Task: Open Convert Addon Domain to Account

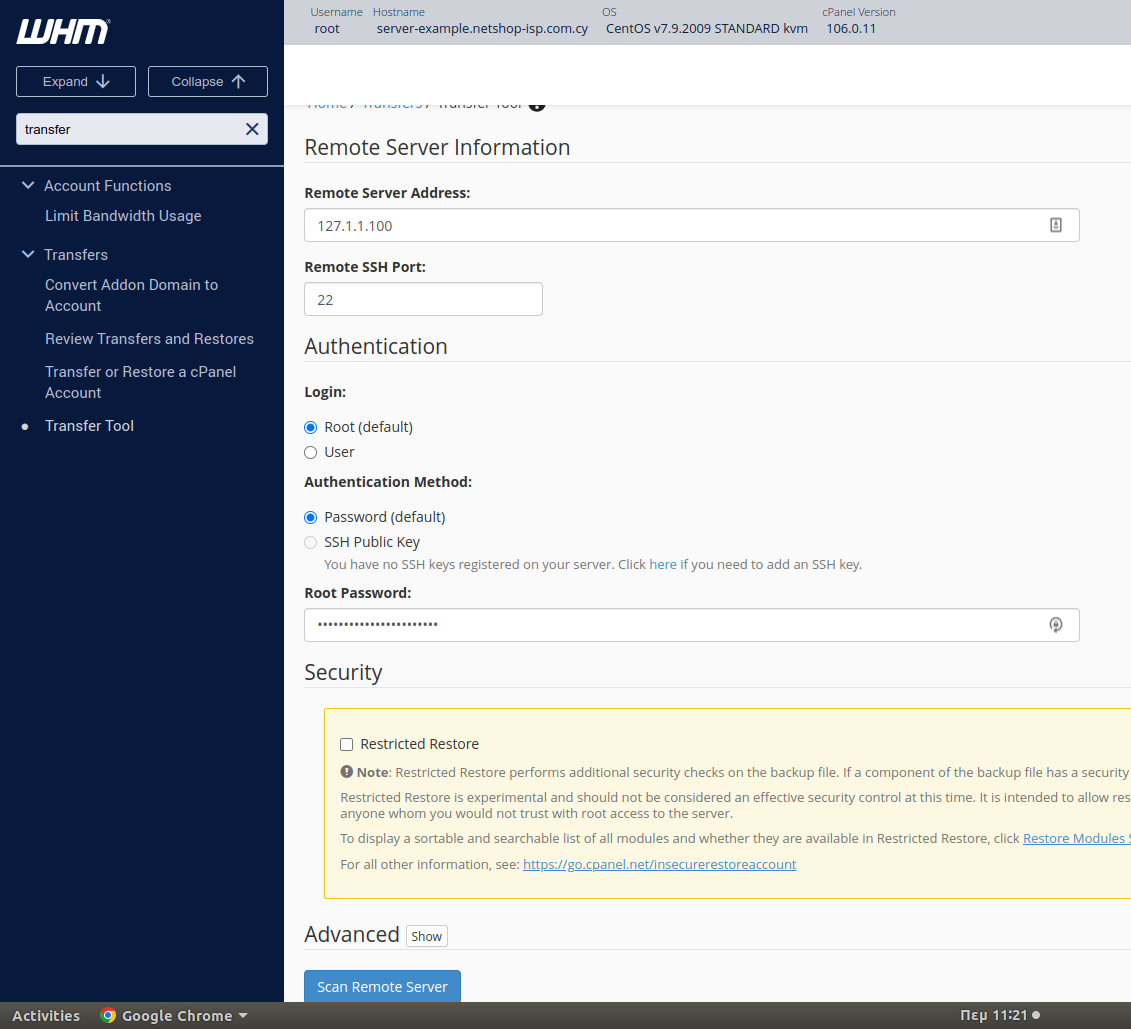Action: click(131, 295)
